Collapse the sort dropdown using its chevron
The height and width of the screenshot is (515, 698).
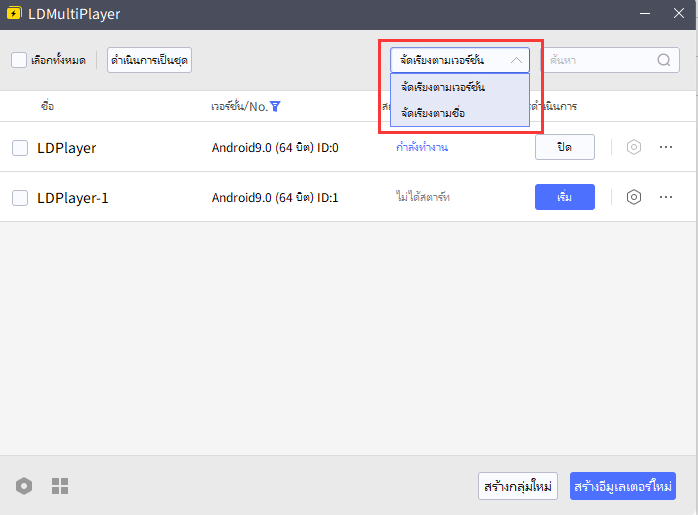click(516, 60)
